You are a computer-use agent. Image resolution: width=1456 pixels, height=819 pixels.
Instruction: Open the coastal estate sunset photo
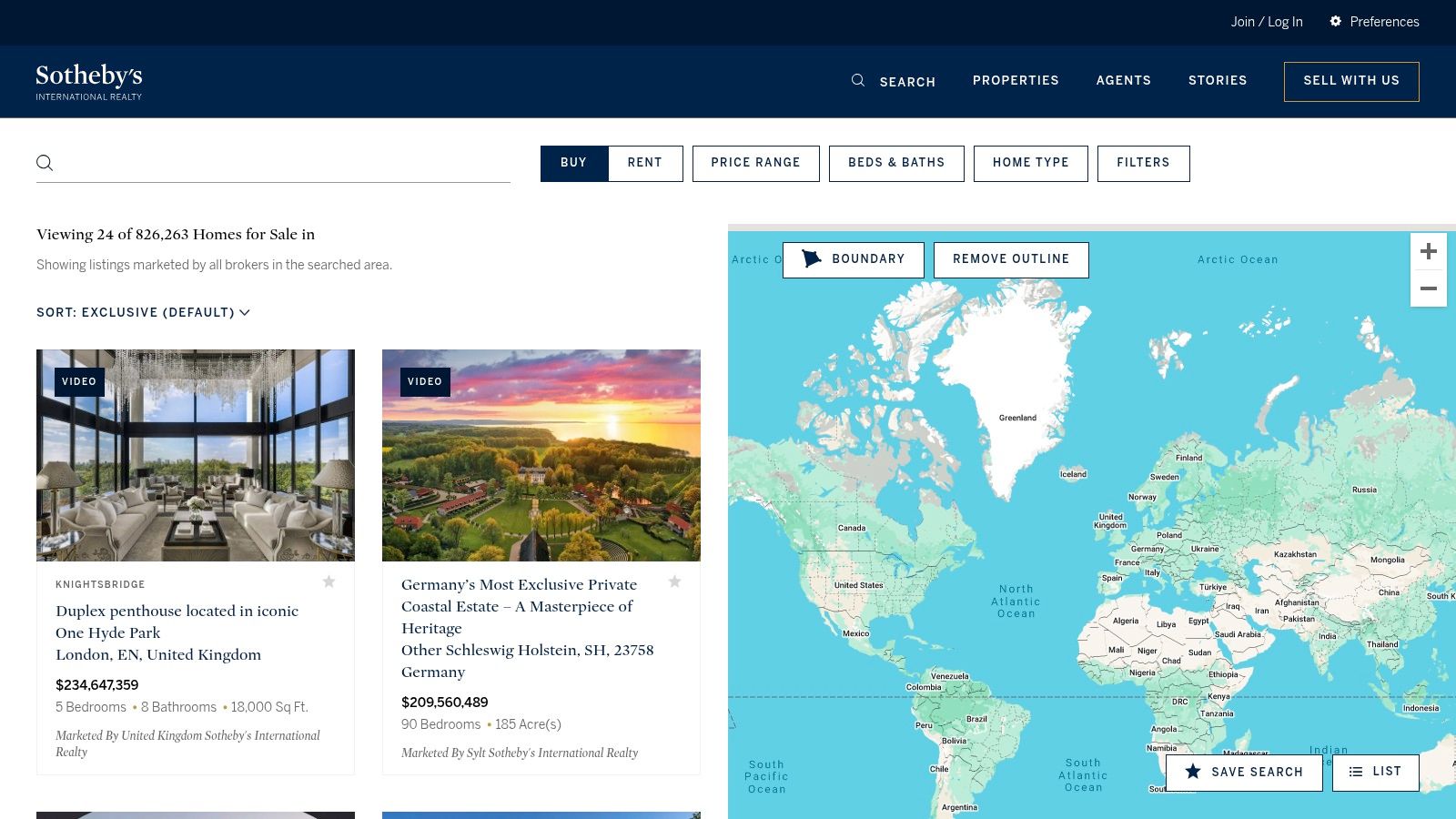(x=541, y=455)
